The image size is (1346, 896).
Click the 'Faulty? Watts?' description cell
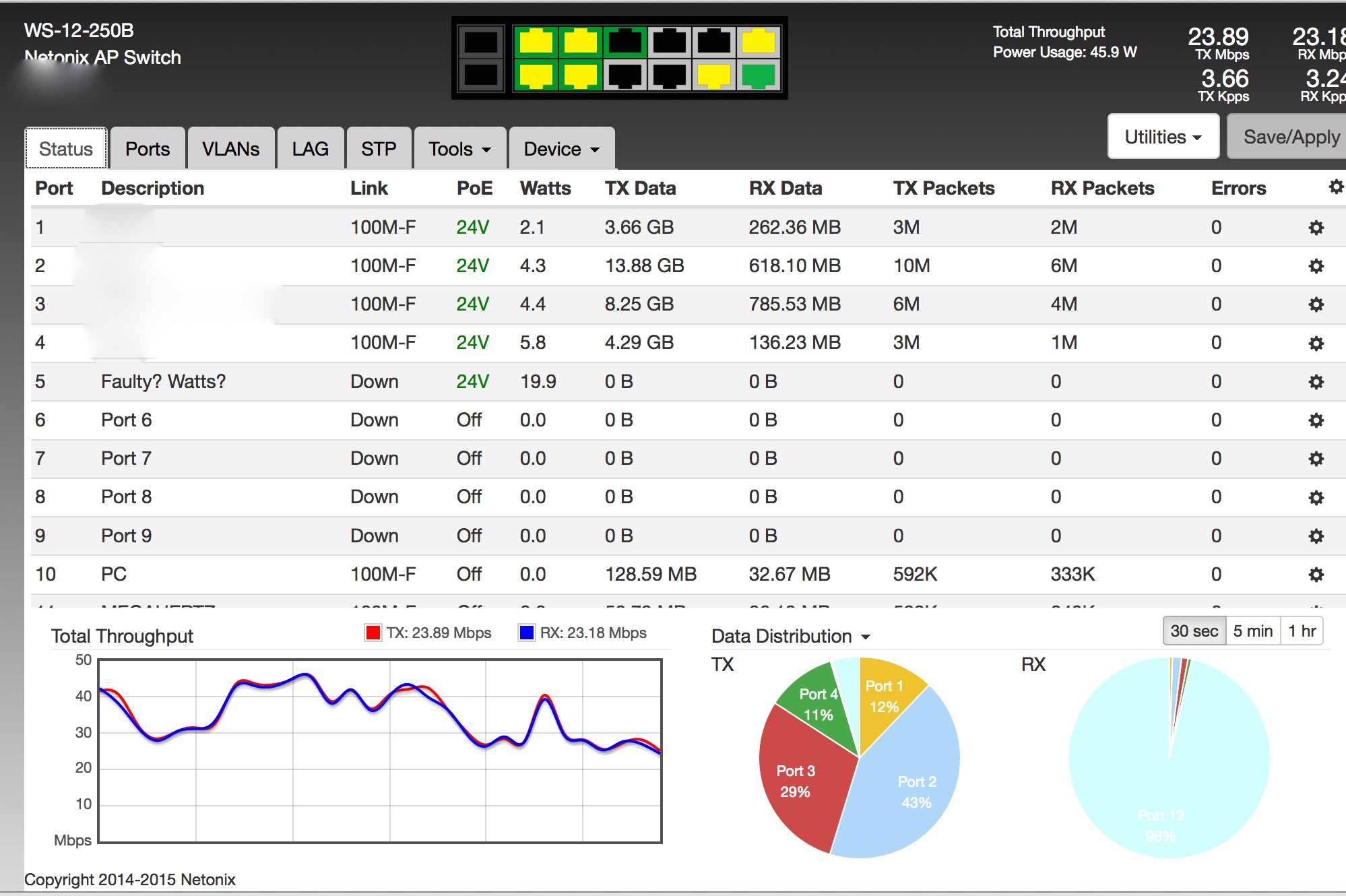pos(164,381)
